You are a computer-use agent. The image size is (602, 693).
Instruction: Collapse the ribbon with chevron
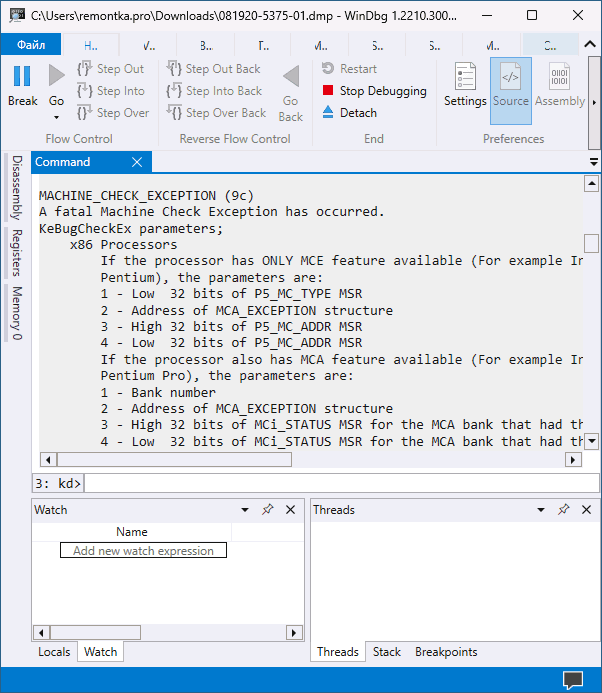[590, 44]
